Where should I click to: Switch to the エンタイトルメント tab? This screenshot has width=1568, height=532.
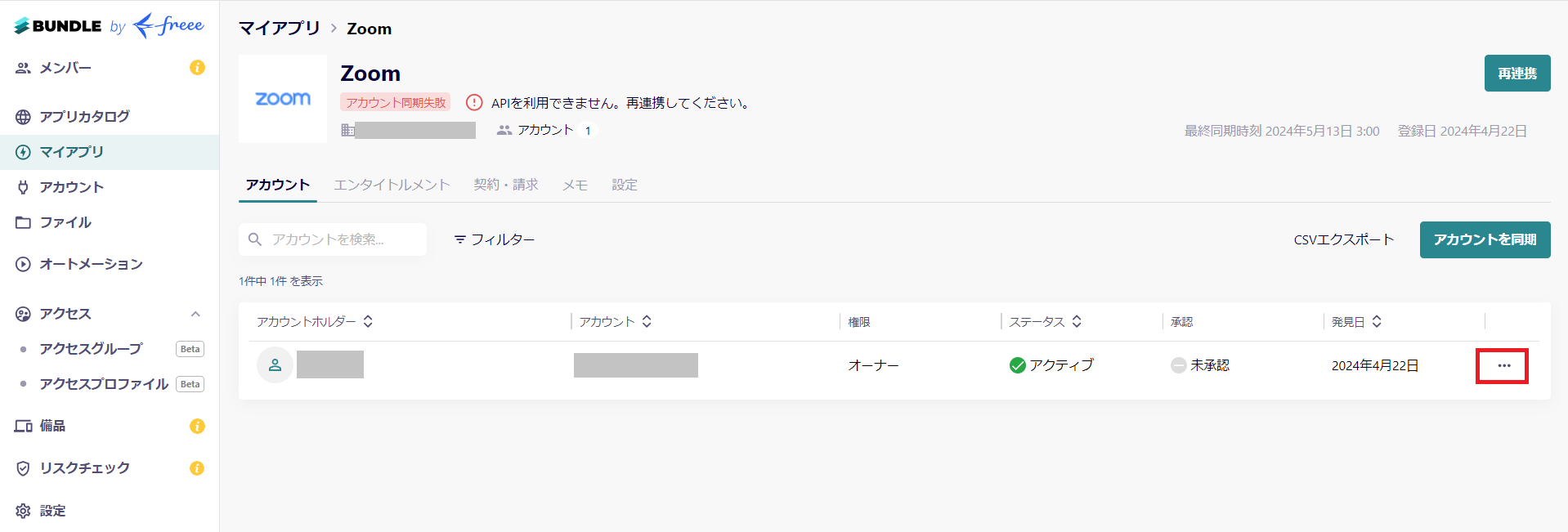point(392,185)
